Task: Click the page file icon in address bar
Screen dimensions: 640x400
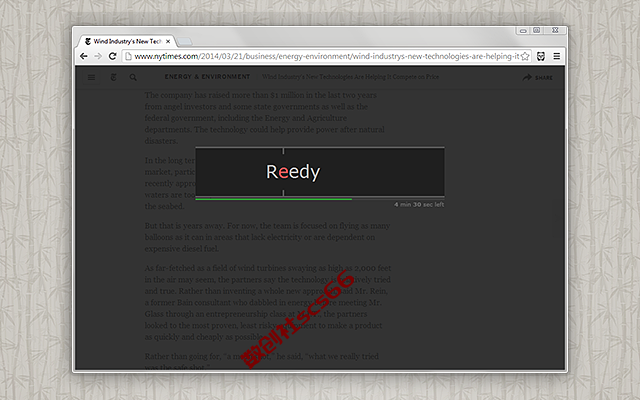Action: point(128,56)
